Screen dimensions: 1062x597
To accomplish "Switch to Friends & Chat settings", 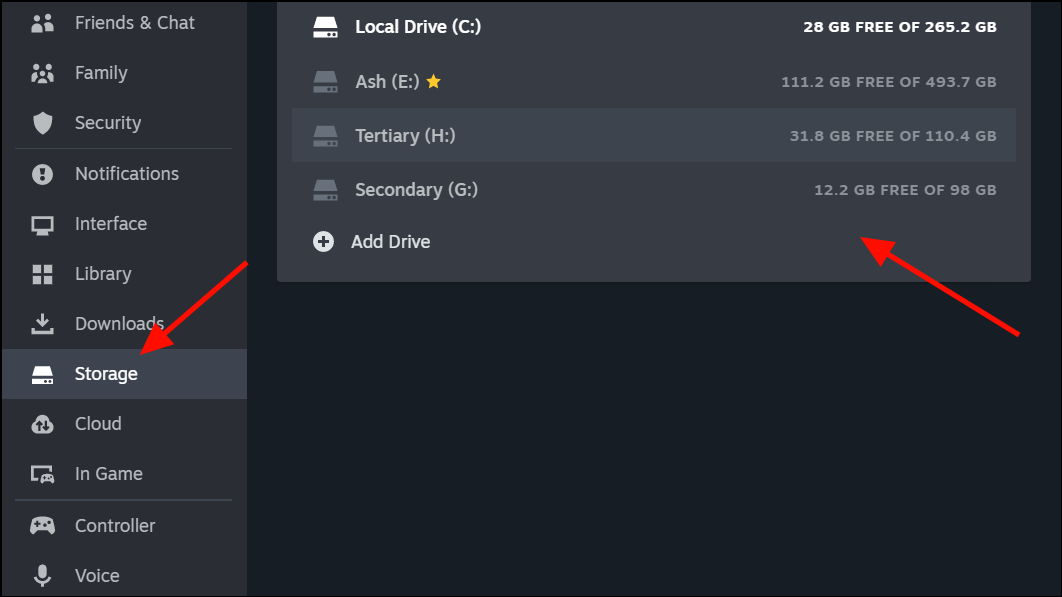I will (133, 22).
